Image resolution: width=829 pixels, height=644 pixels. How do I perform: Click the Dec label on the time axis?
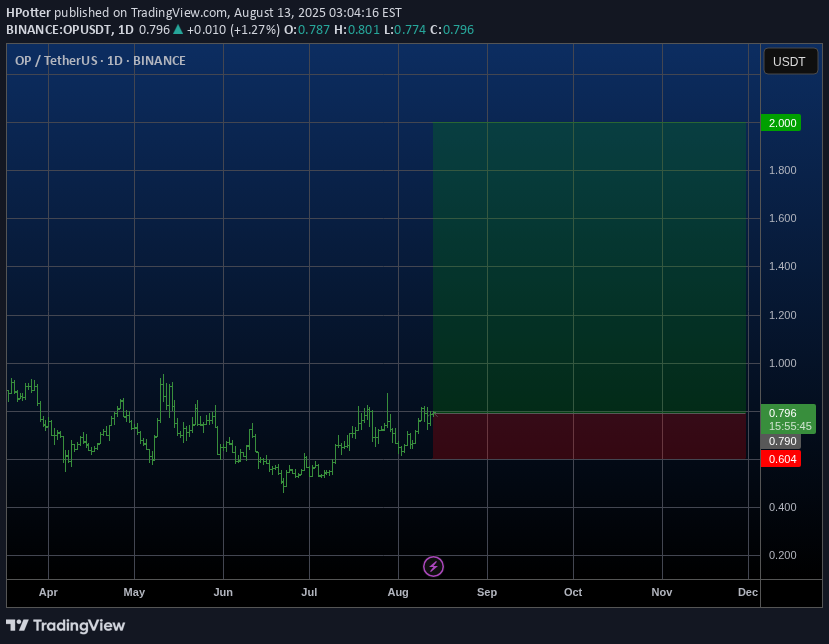[x=748, y=592]
